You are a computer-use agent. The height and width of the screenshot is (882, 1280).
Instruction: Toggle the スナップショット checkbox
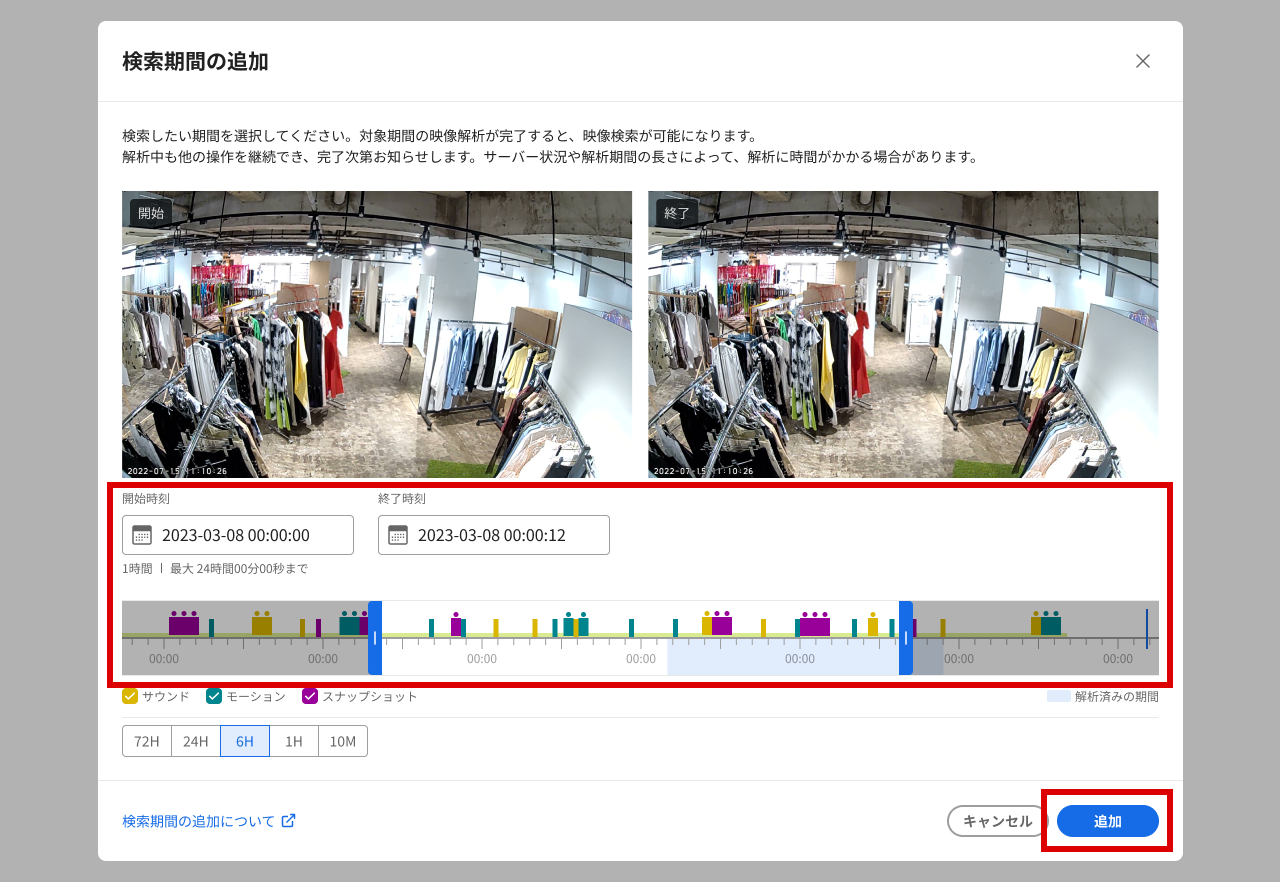pyautogui.click(x=310, y=696)
